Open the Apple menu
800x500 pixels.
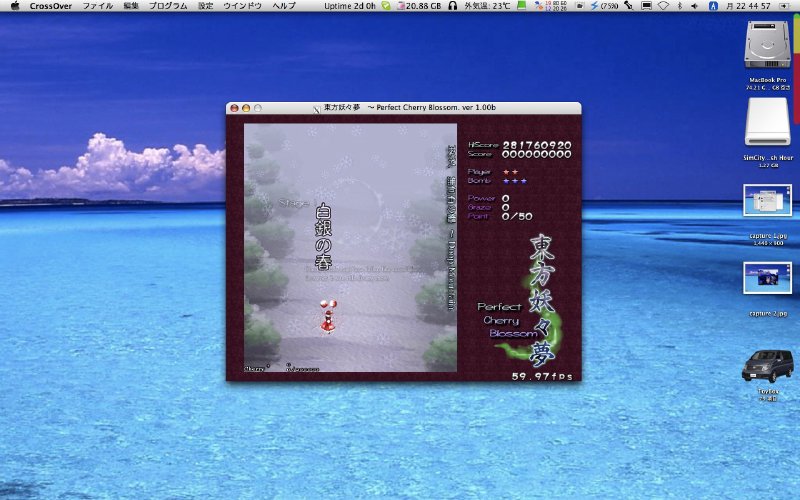click(15, 6)
